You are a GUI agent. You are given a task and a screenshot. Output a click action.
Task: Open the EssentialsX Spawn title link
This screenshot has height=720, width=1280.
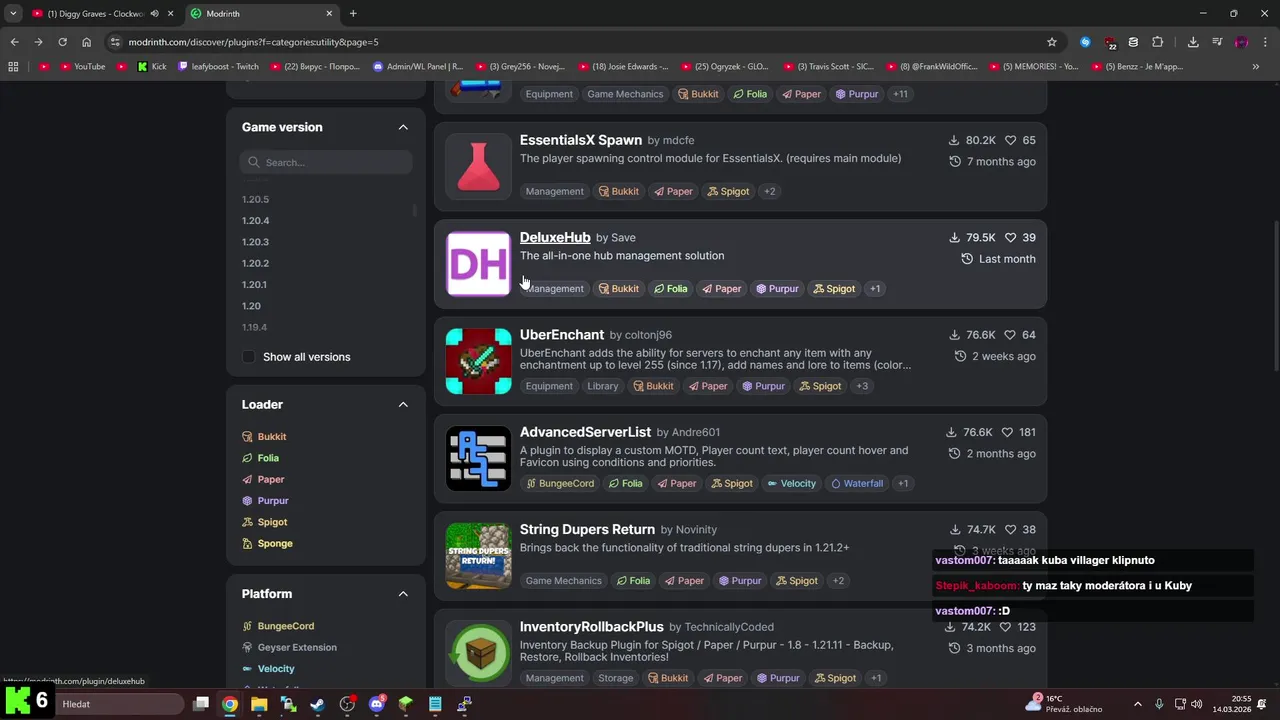581,140
